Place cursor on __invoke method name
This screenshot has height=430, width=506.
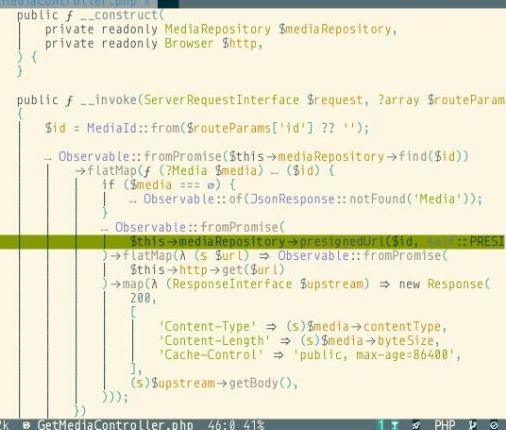click(108, 100)
